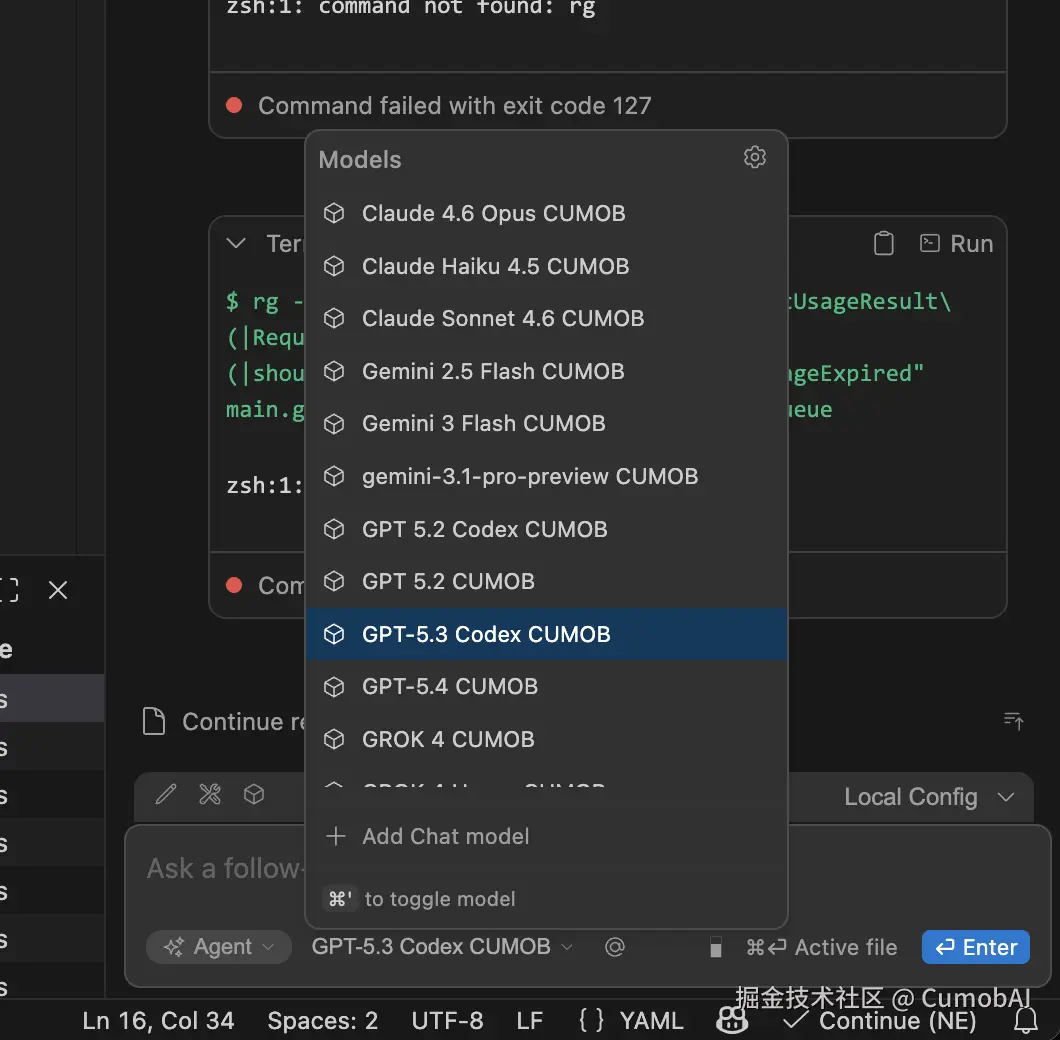Select Claude 4.6 Opus CUMOB model
Viewport: 1060px width, 1040px height.
click(546, 214)
